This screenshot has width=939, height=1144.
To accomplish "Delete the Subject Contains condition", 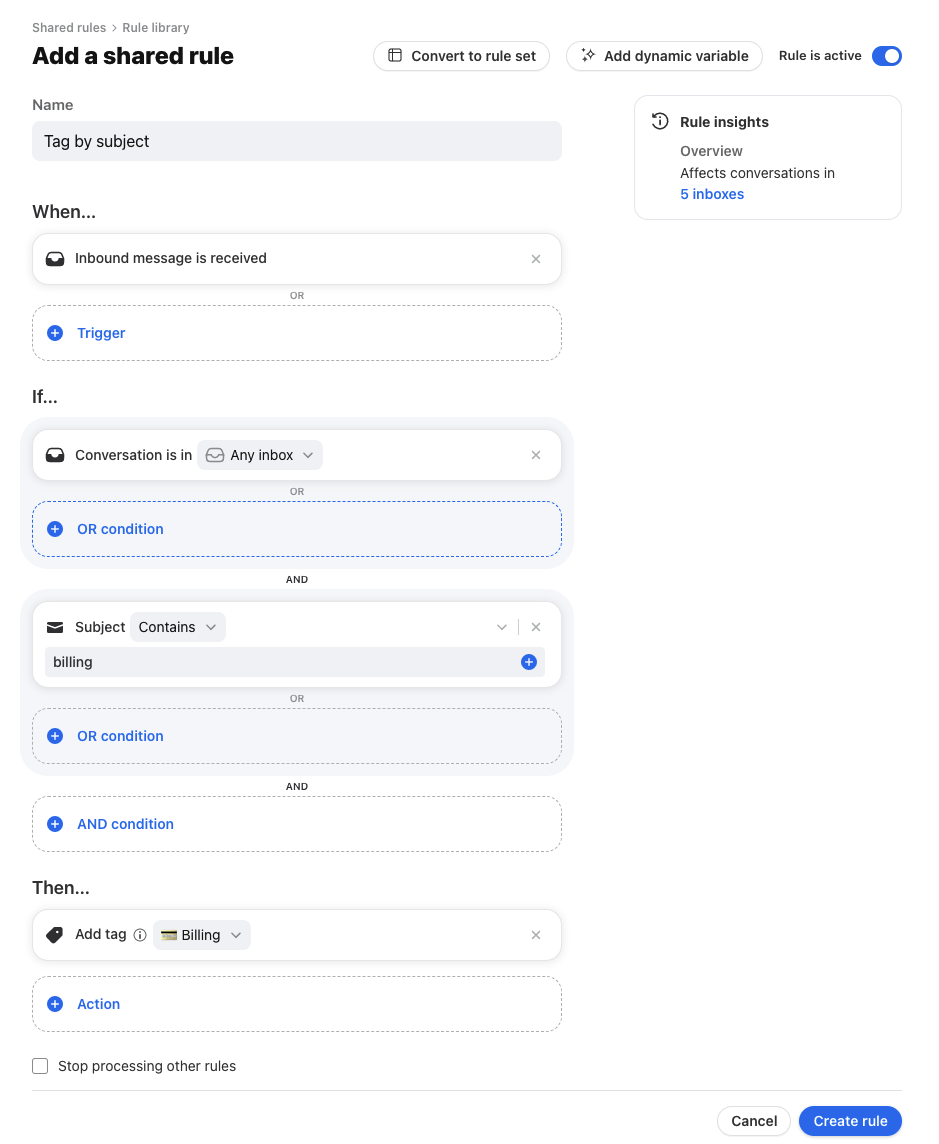I will coord(536,627).
